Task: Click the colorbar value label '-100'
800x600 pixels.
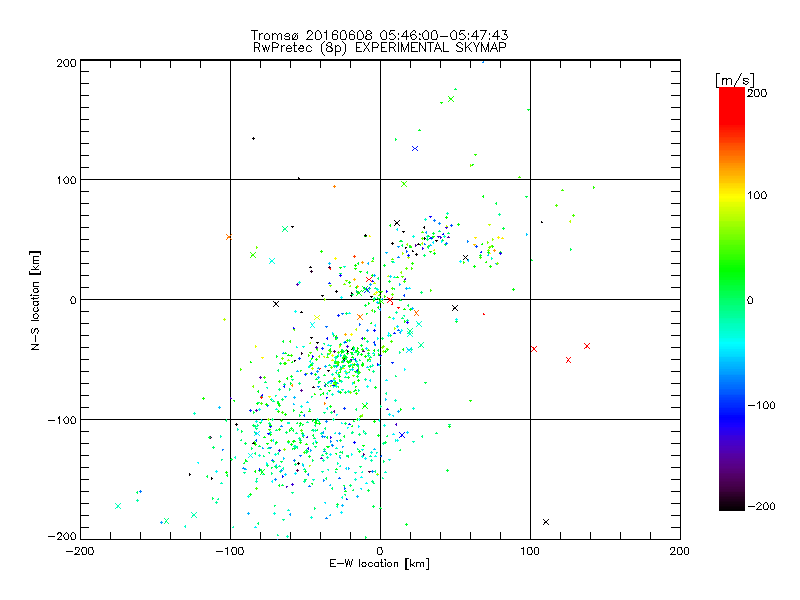Action: point(761,405)
